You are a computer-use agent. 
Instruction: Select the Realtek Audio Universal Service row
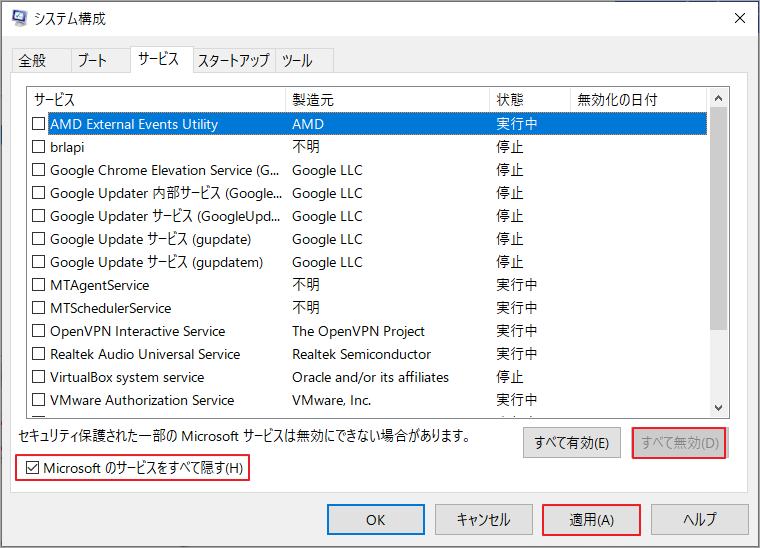[145, 354]
